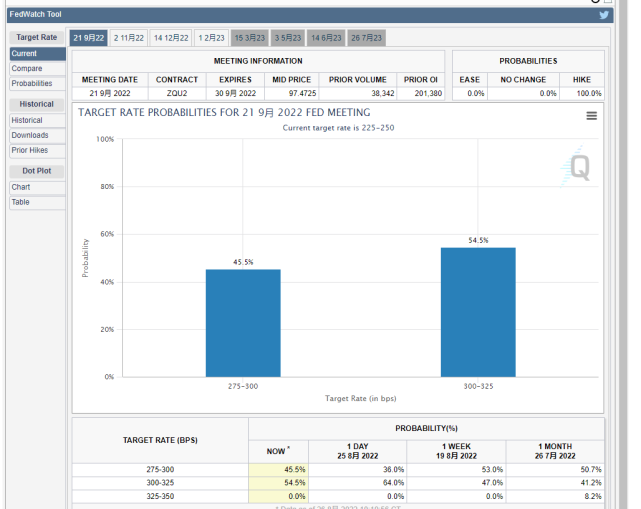Switch to the 2 11月22 meeting tab

point(129,38)
